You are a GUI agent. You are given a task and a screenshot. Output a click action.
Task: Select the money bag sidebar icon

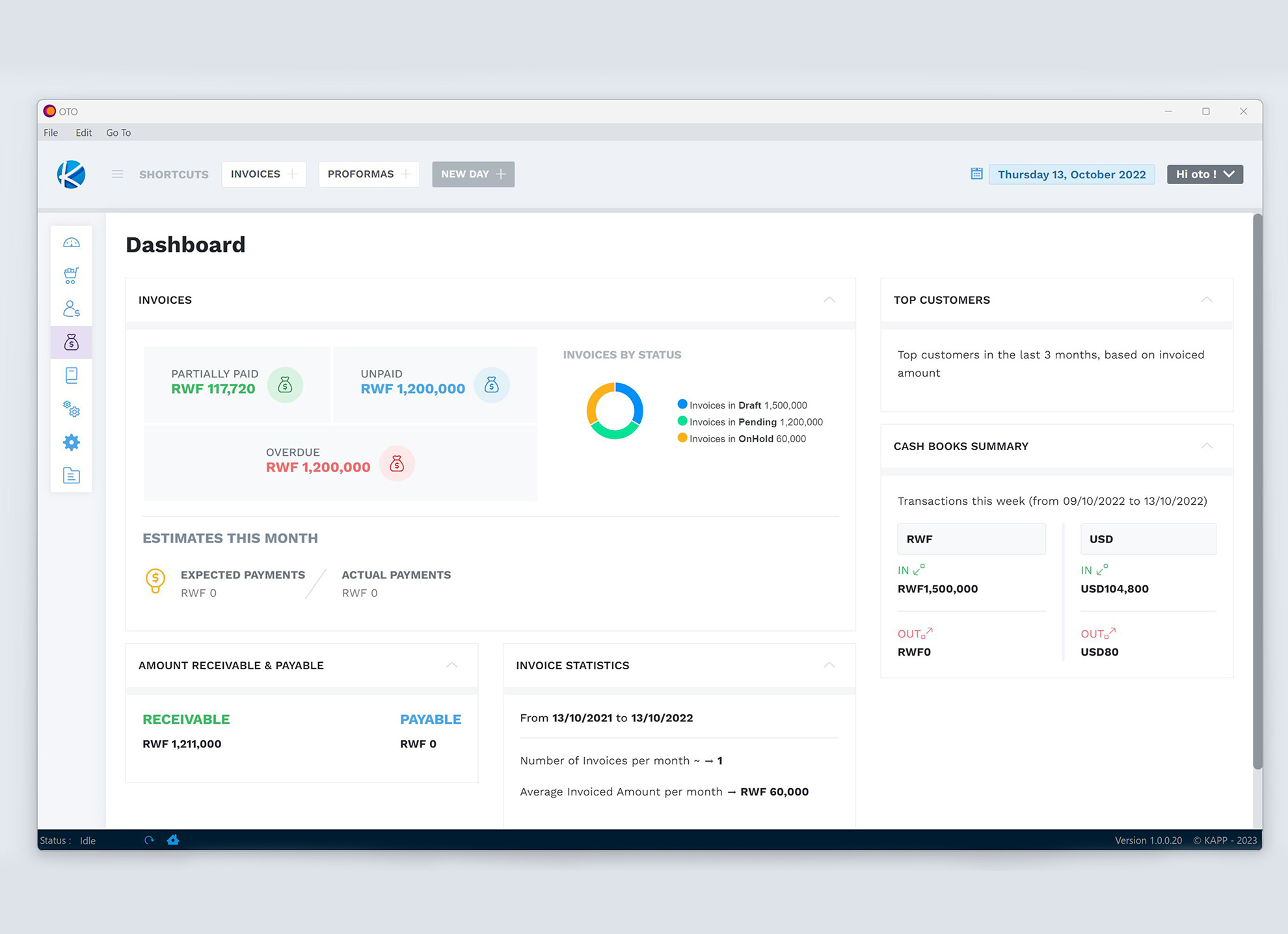click(72, 342)
